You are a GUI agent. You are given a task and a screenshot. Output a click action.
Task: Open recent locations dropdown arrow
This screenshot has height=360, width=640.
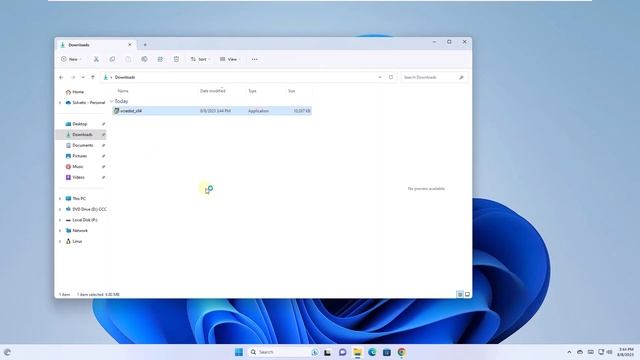point(83,77)
